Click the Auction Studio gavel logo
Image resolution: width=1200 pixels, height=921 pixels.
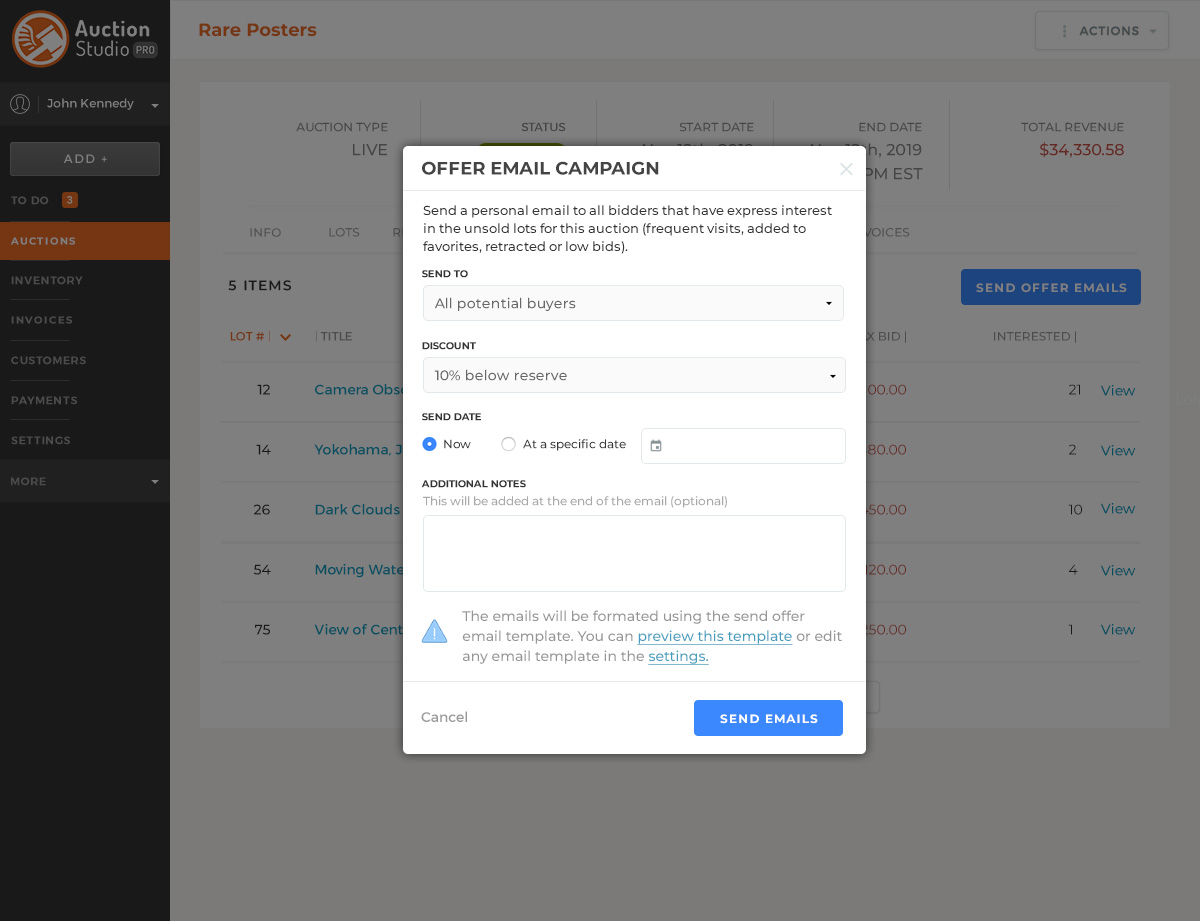[40, 39]
